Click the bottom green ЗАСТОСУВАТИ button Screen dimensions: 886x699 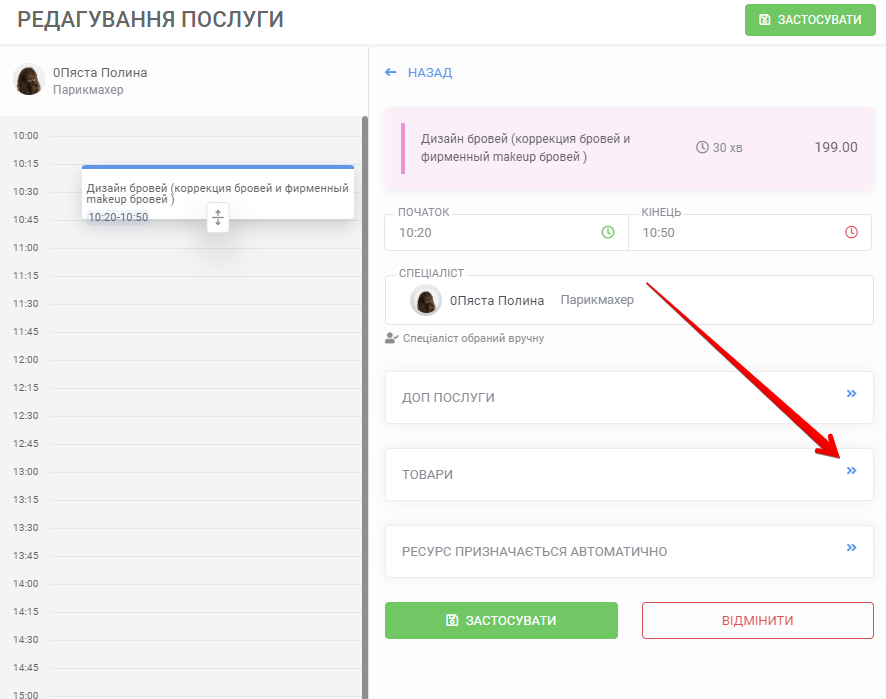tap(501, 620)
